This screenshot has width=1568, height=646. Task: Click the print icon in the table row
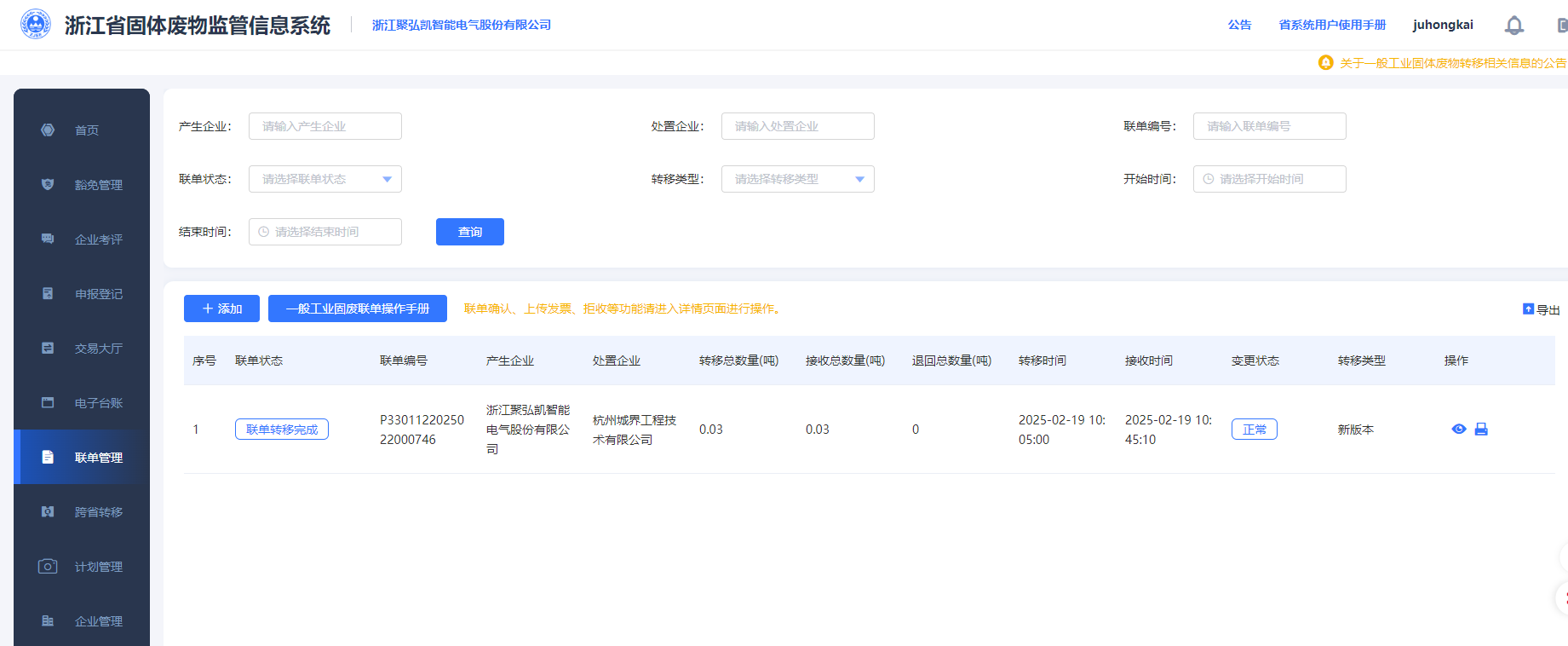click(1481, 430)
